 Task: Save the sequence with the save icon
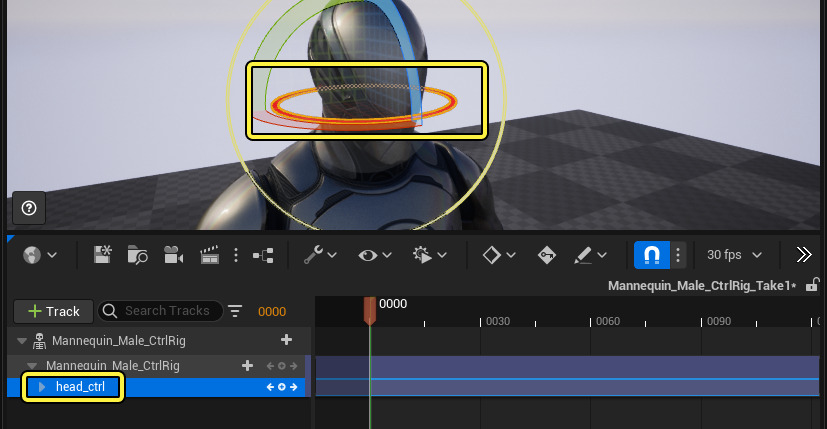[x=103, y=255]
